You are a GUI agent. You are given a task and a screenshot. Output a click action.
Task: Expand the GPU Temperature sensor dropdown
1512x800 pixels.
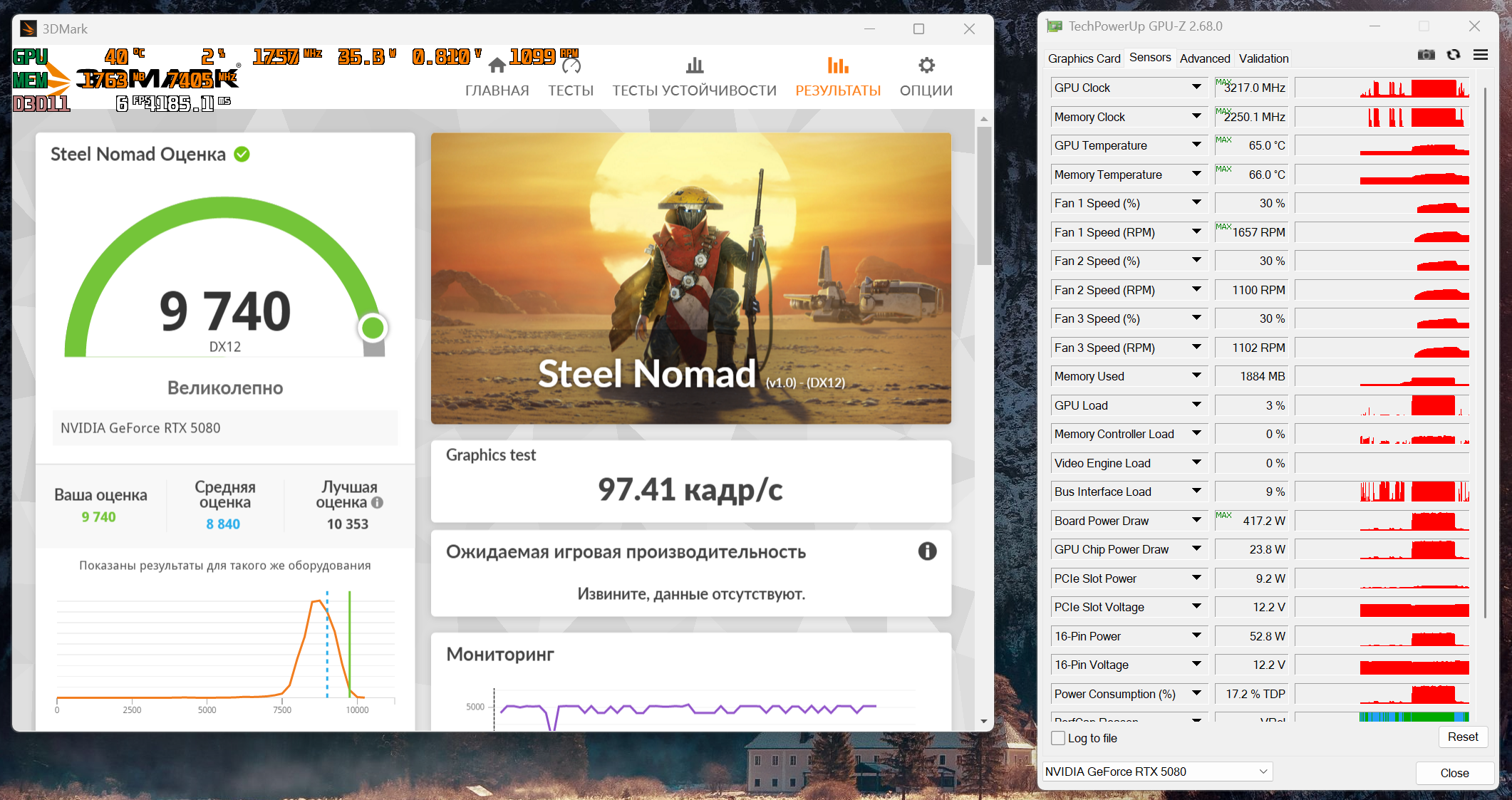(1196, 145)
